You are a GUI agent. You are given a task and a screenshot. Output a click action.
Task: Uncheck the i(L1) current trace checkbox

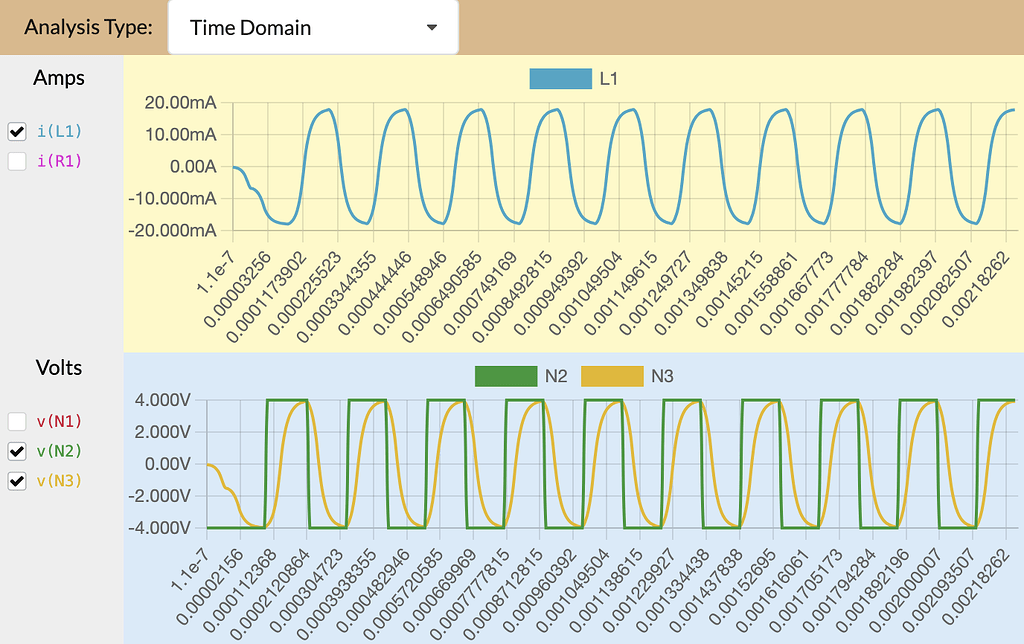click(x=16, y=131)
